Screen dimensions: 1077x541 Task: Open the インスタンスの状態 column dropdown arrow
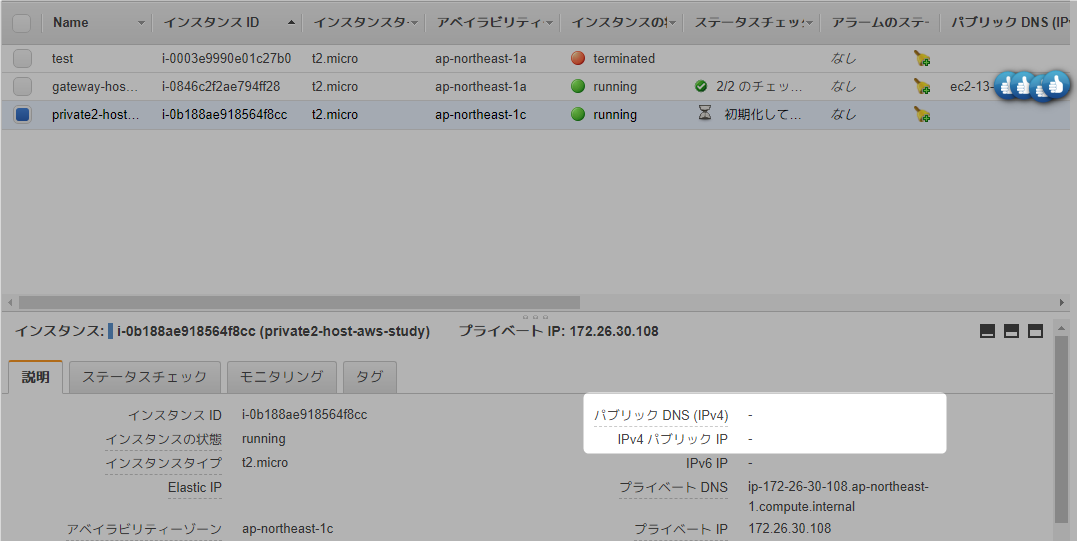(x=672, y=23)
